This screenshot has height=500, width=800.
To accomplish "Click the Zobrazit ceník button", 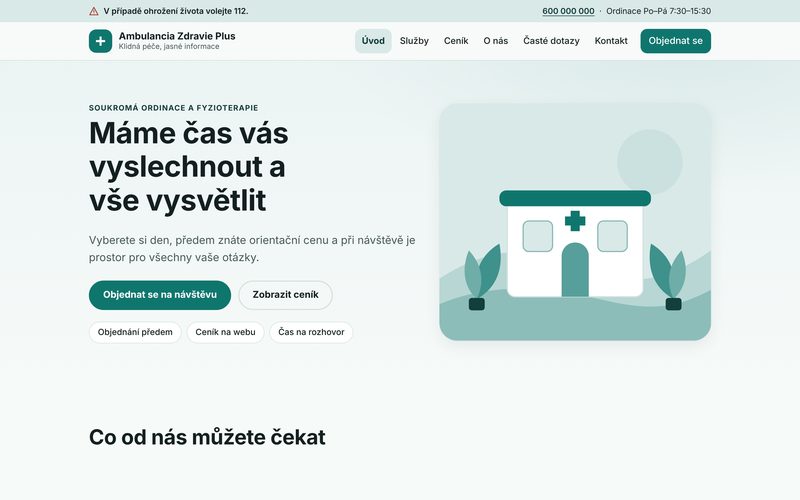I will click(x=285, y=295).
